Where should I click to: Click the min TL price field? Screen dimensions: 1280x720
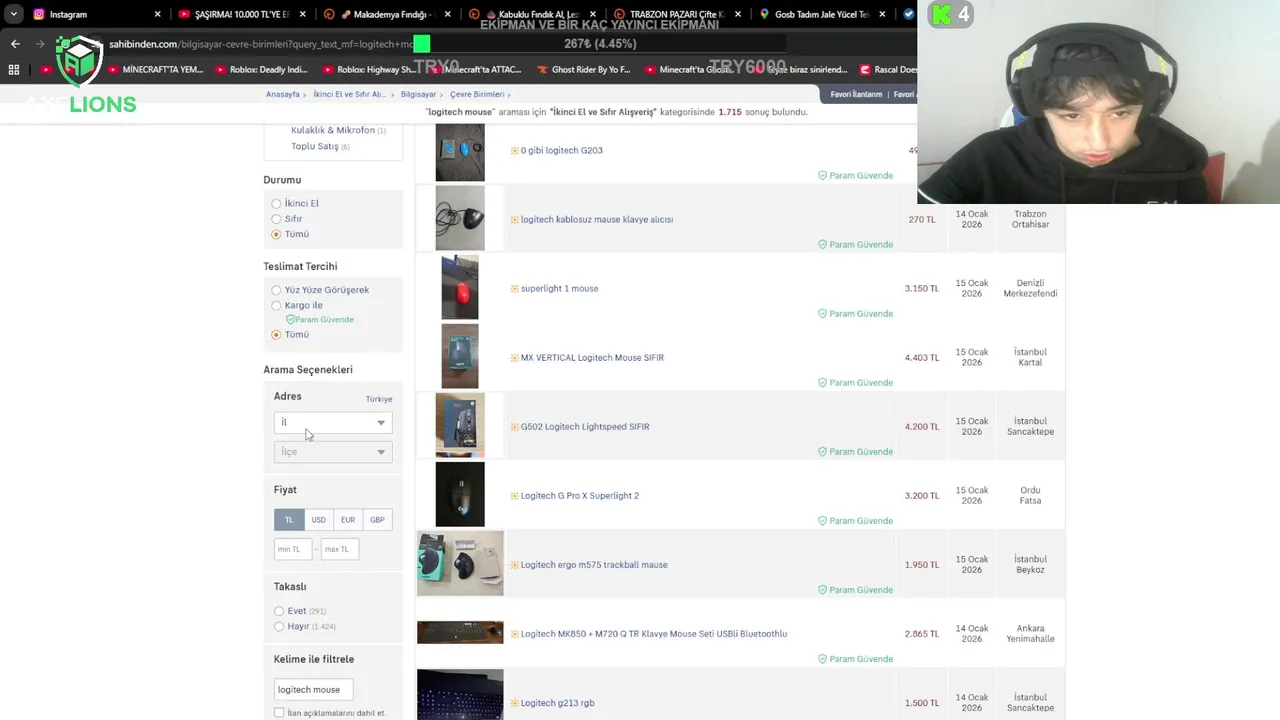click(x=293, y=549)
